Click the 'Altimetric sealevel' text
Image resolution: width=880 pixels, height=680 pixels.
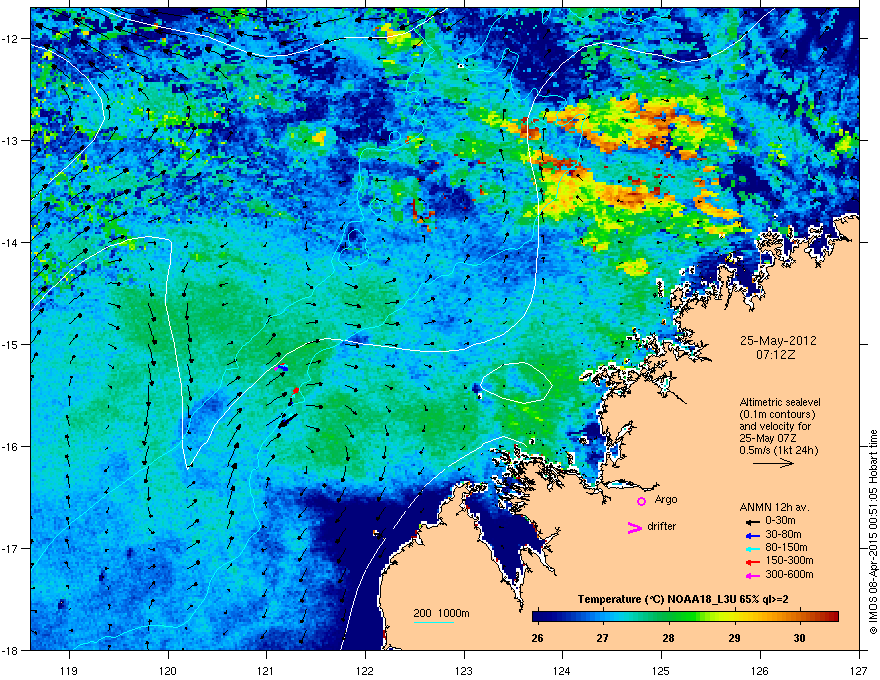[780, 402]
